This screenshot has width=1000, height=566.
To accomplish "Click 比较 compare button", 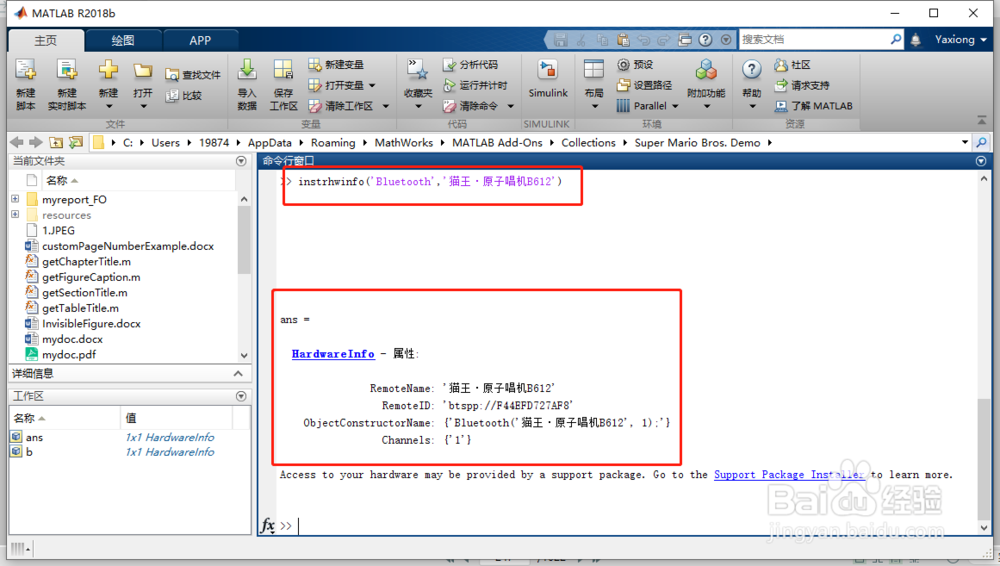I will 184,95.
